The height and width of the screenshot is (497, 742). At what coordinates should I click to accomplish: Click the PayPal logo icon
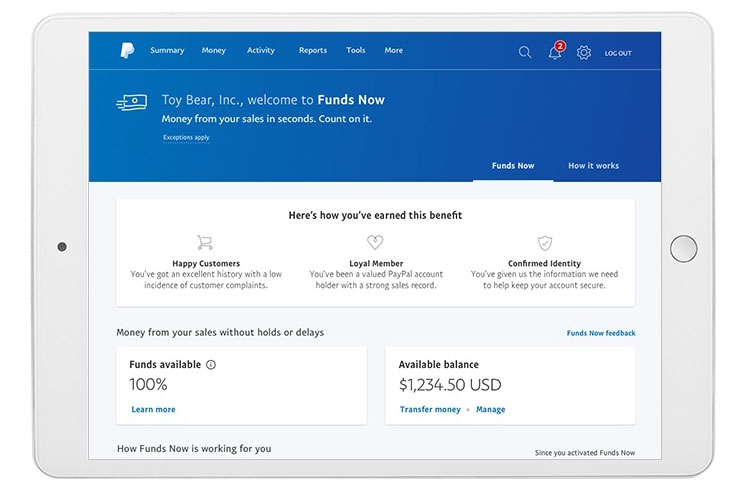(x=127, y=50)
